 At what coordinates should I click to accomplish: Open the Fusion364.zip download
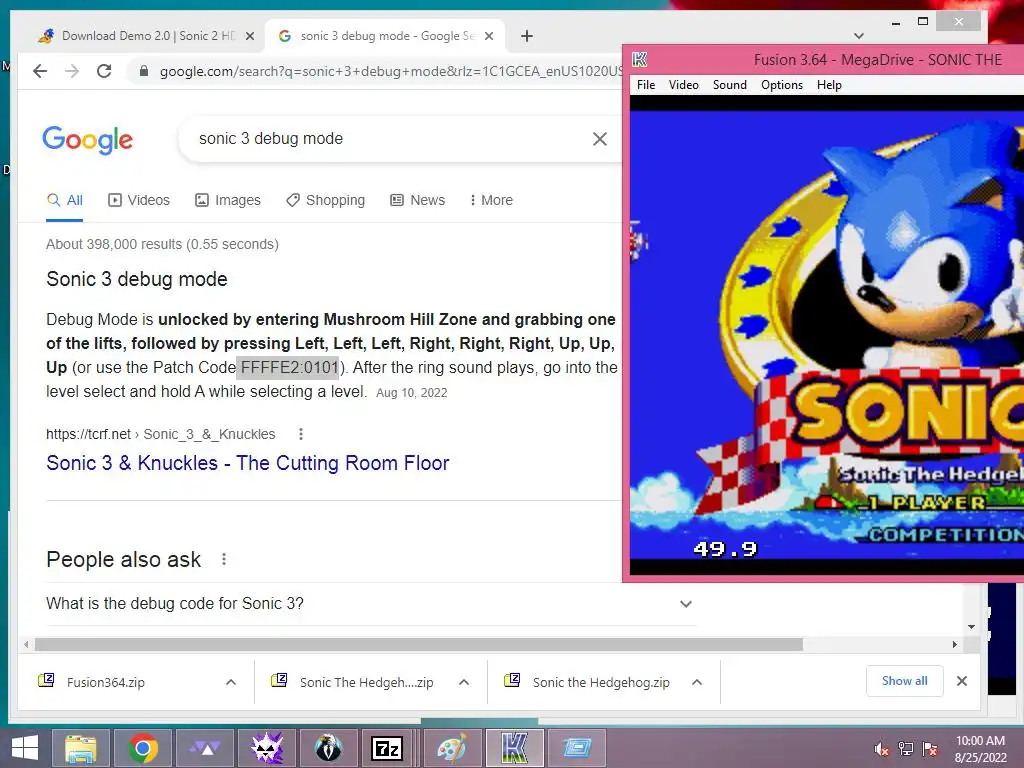[106, 682]
